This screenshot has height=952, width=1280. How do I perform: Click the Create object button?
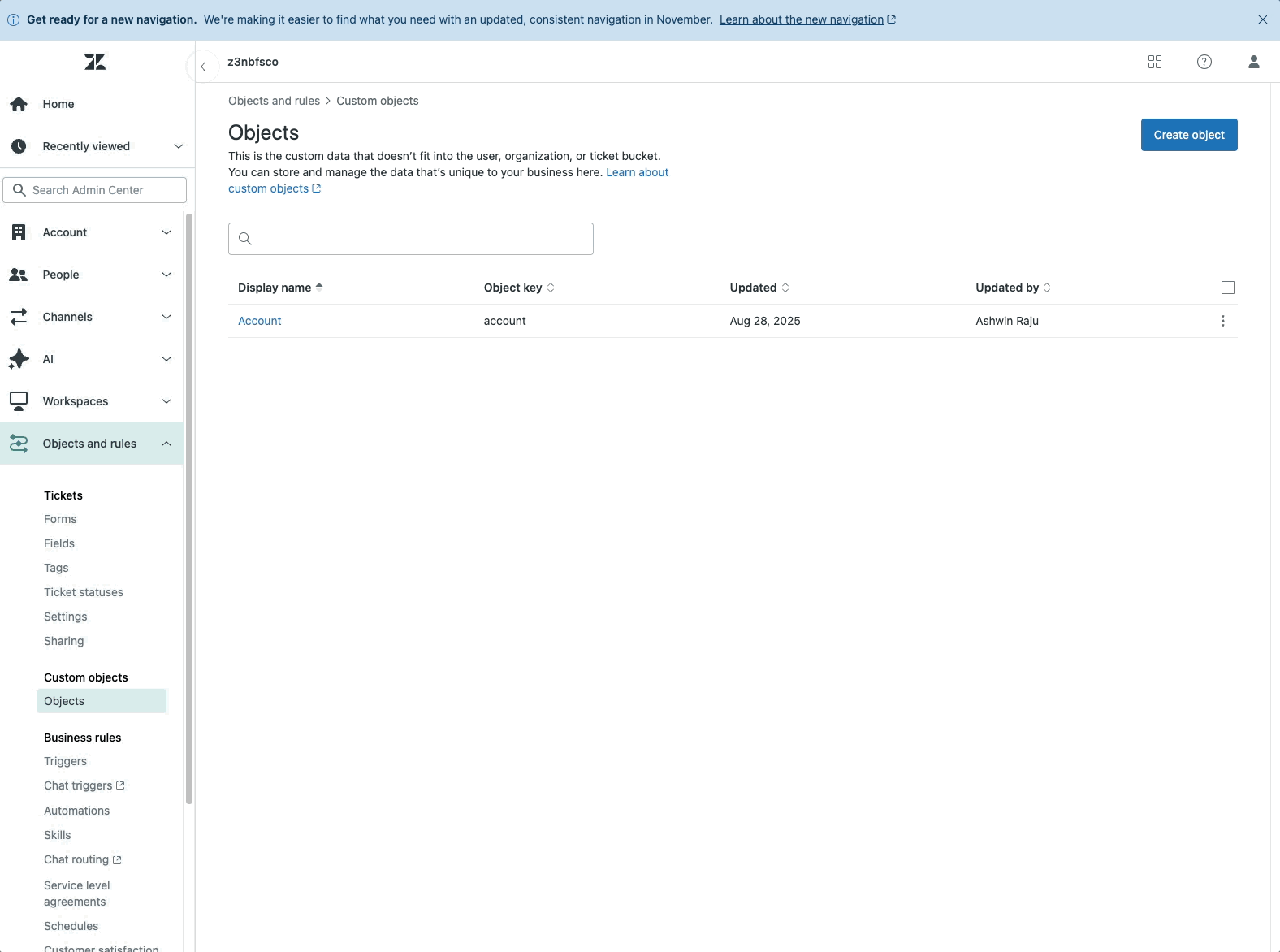pos(1188,135)
